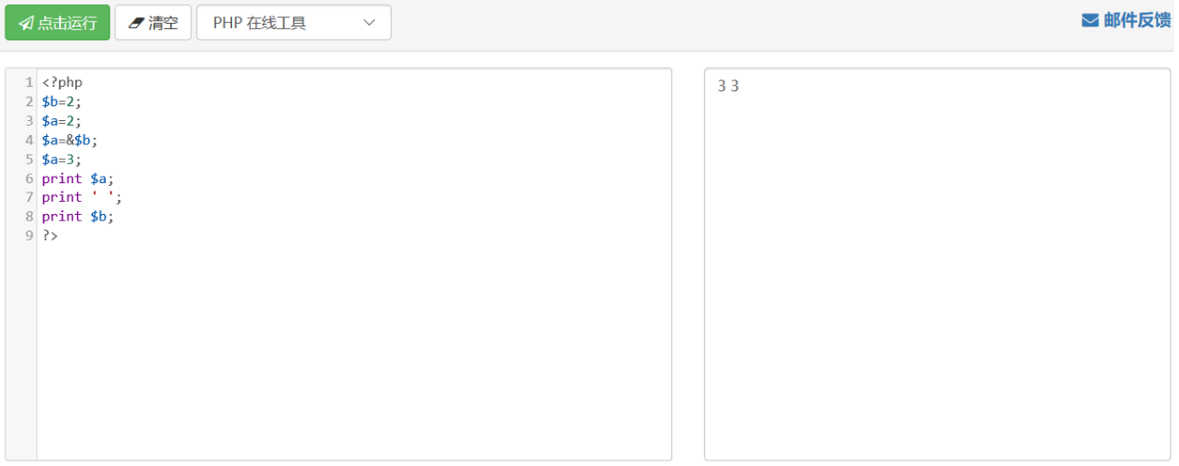The height and width of the screenshot is (466, 1179).
Task: Open the 邮件反馈 feedback link
Action: point(1126,20)
